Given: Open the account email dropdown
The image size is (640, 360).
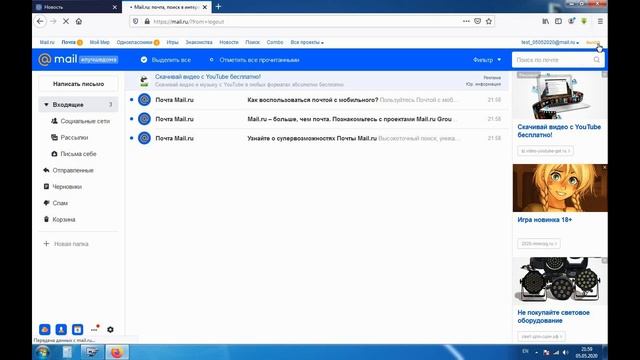Looking at the screenshot, I should [x=550, y=42].
